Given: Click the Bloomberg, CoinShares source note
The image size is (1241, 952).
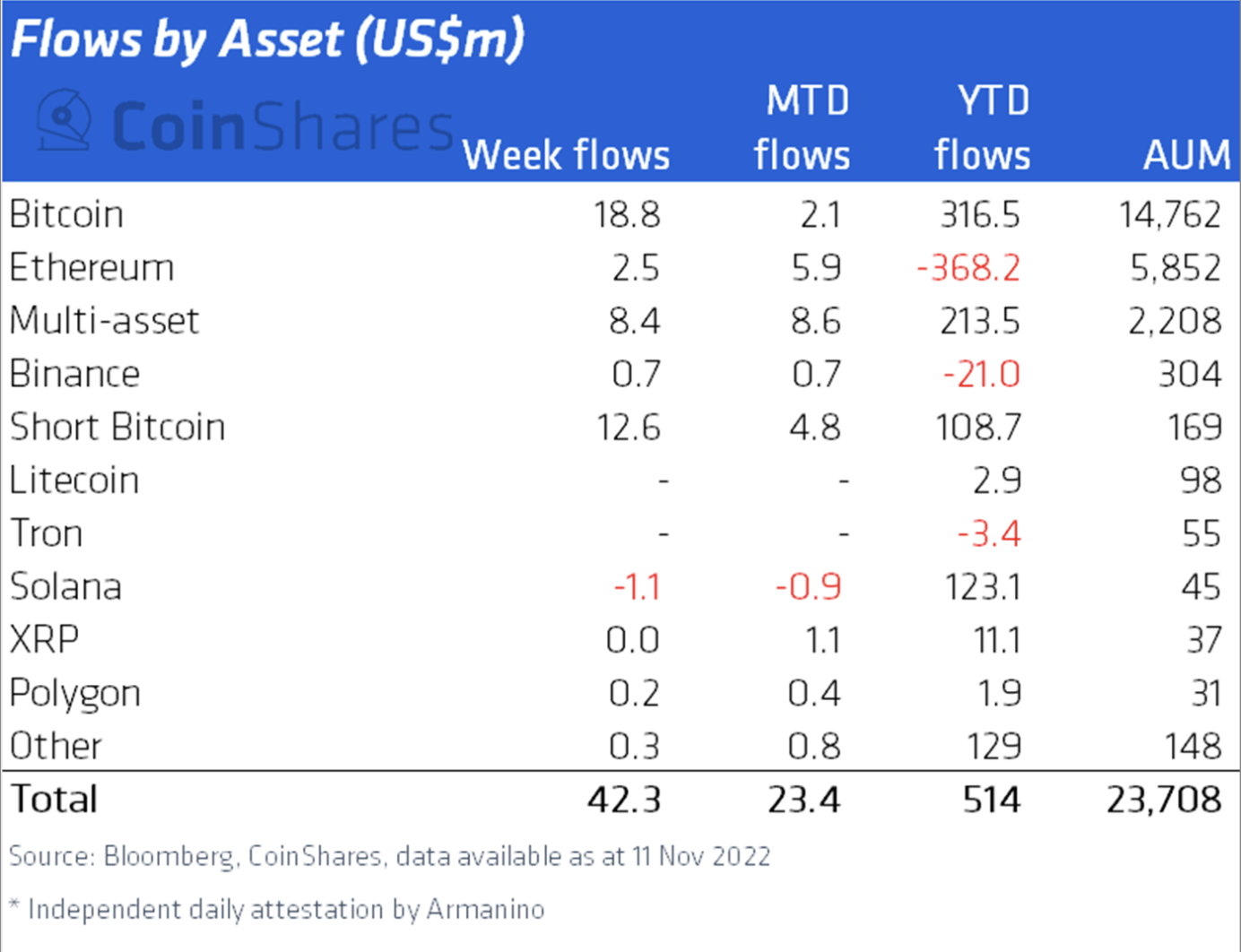Looking at the screenshot, I should (390, 856).
